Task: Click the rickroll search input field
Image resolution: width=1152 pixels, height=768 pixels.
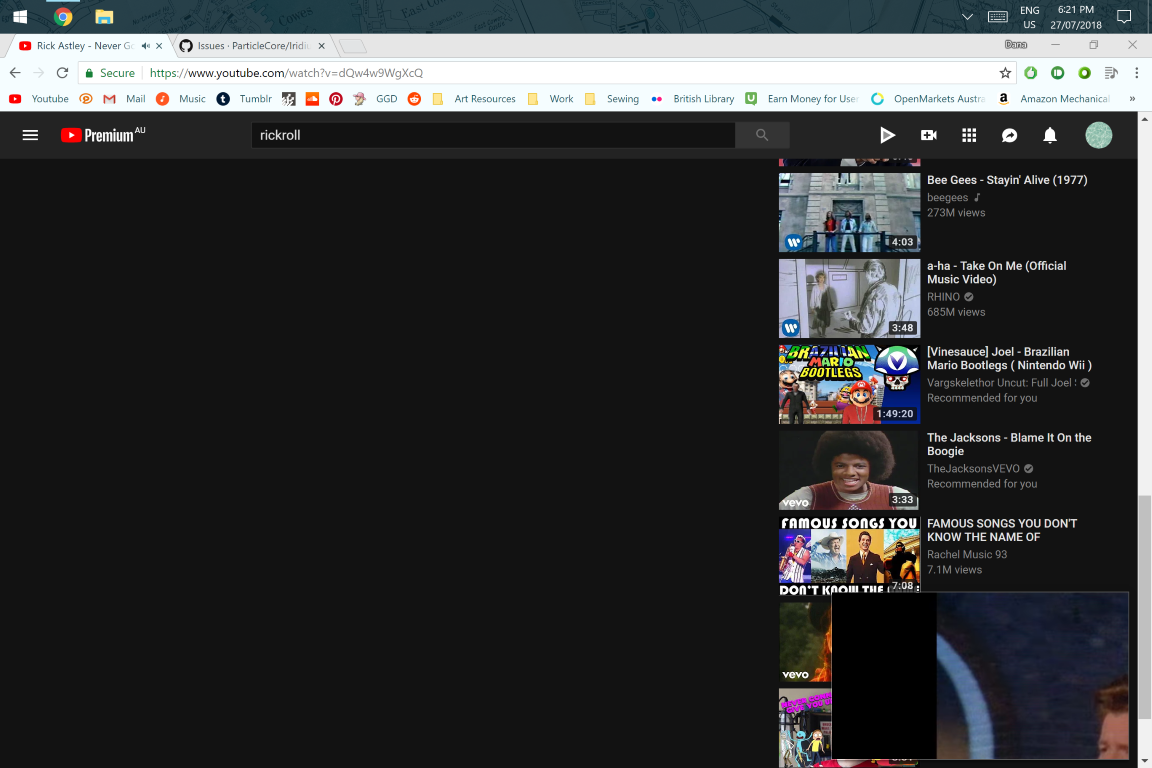Action: pos(490,134)
